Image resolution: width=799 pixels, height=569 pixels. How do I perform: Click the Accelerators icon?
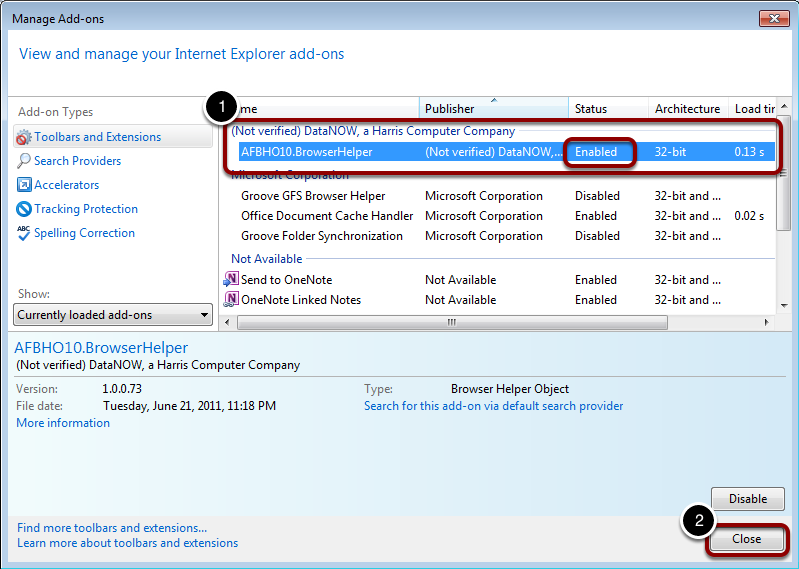pos(23,184)
